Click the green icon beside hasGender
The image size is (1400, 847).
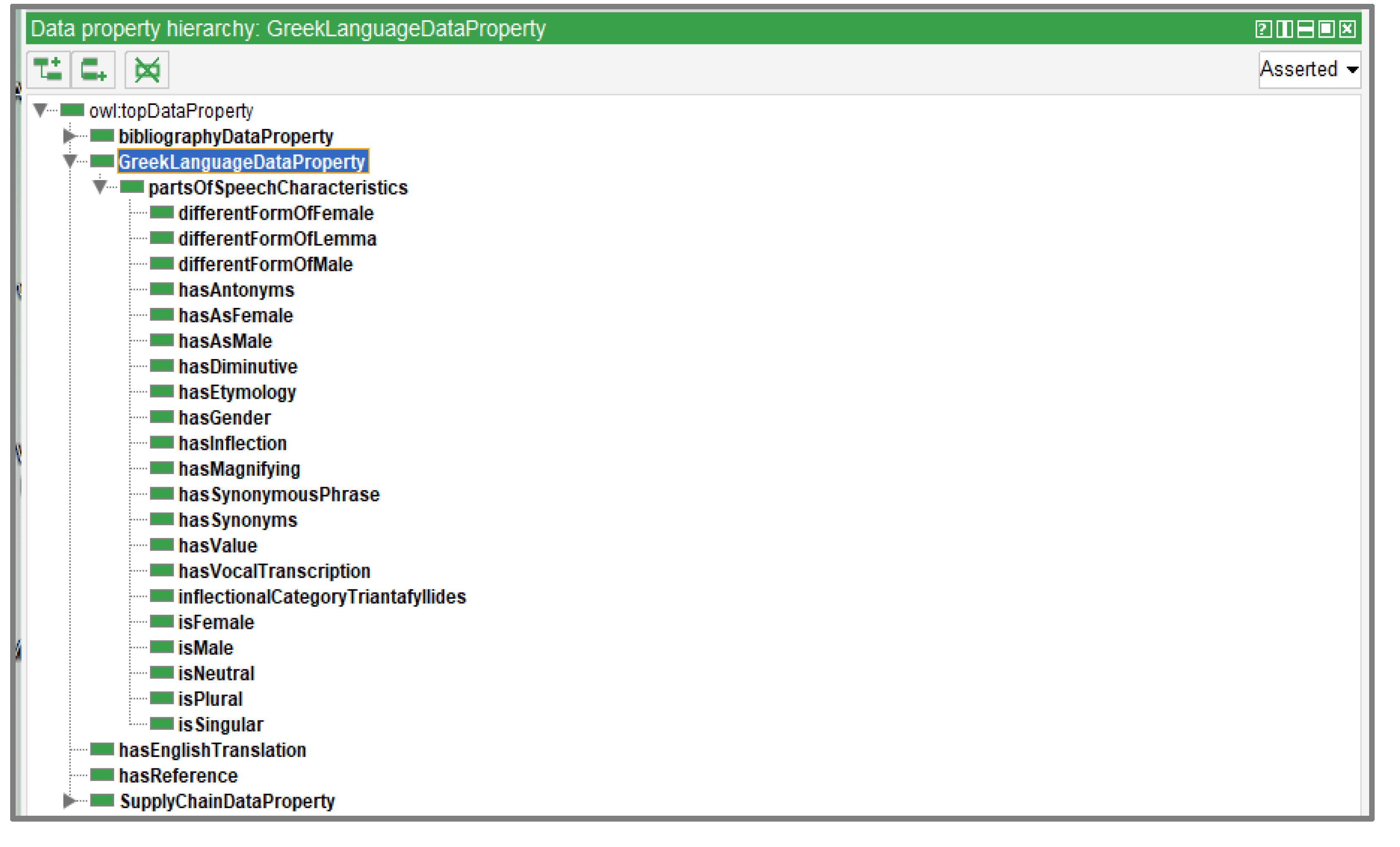(161, 417)
